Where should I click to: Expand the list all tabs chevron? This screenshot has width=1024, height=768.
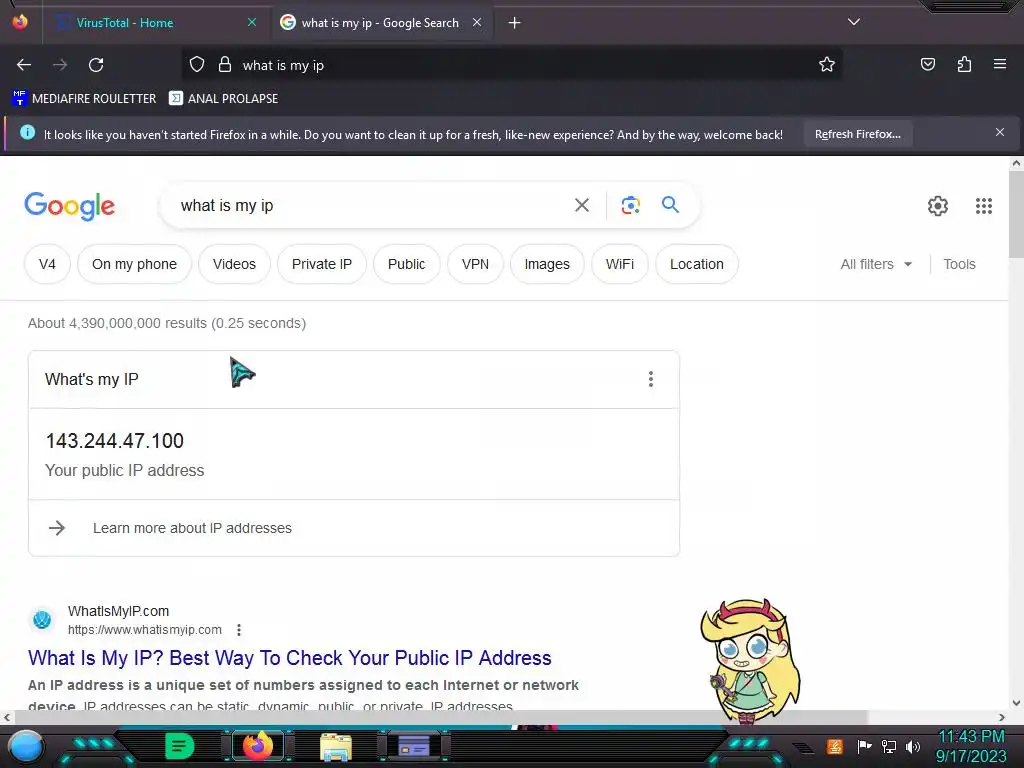pyautogui.click(x=854, y=22)
